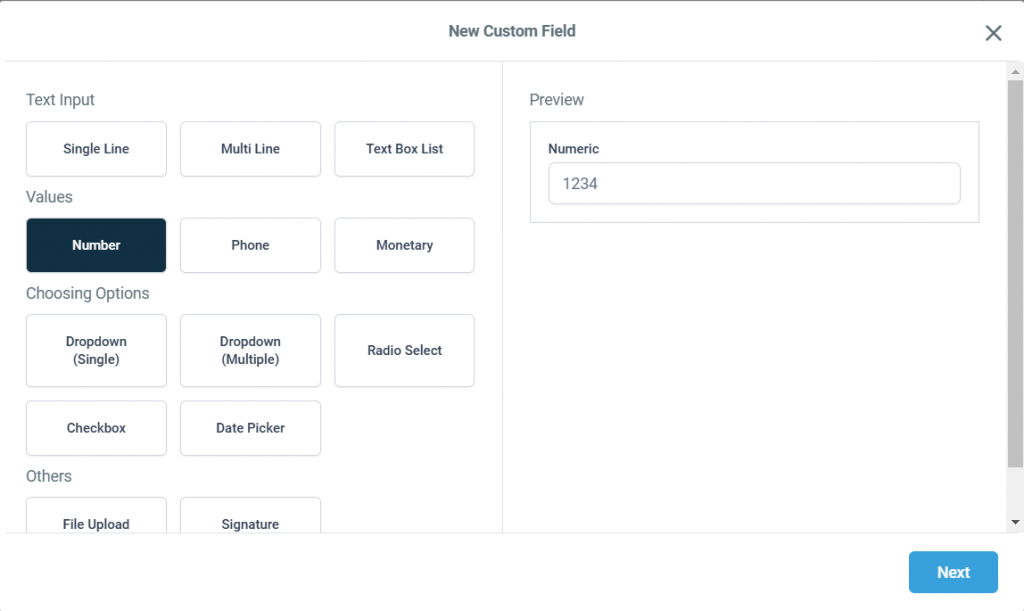
Task: Click the Numeric preview input field
Action: click(754, 184)
